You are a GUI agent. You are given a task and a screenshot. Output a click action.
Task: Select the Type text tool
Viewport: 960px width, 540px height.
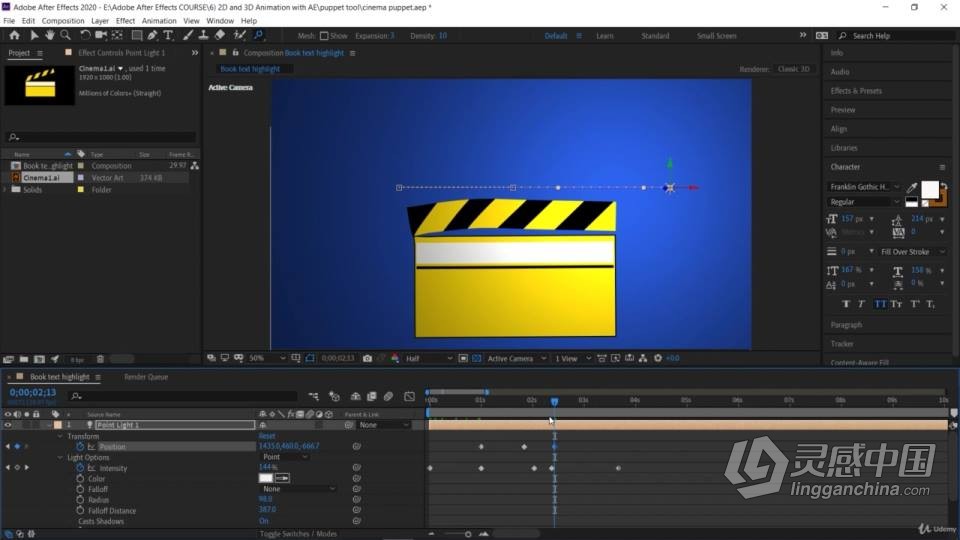click(168, 36)
